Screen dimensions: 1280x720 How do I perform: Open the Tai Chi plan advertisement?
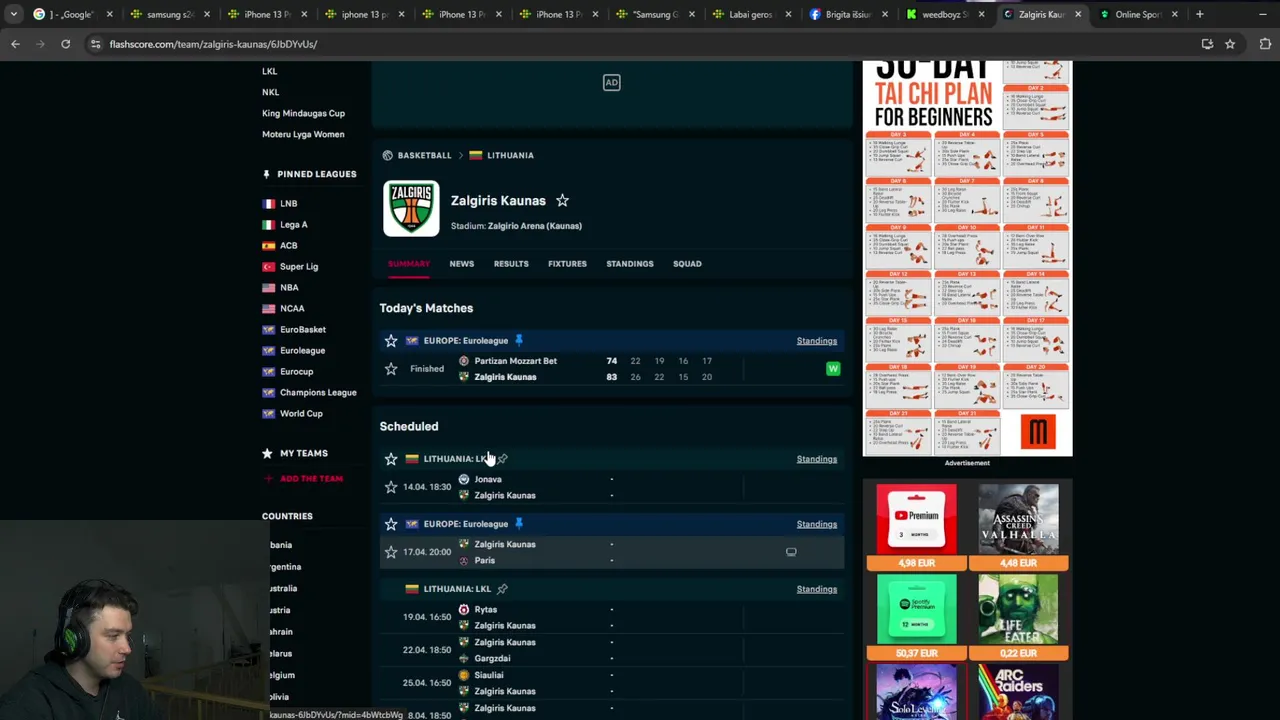(967, 258)
